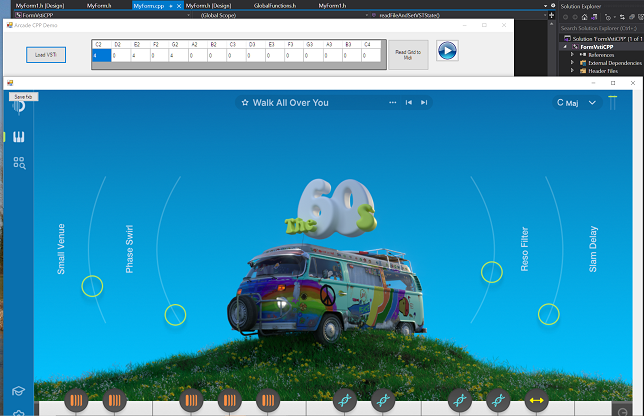Activate the second blue DNA modifier key

click(x=383, y=400)
